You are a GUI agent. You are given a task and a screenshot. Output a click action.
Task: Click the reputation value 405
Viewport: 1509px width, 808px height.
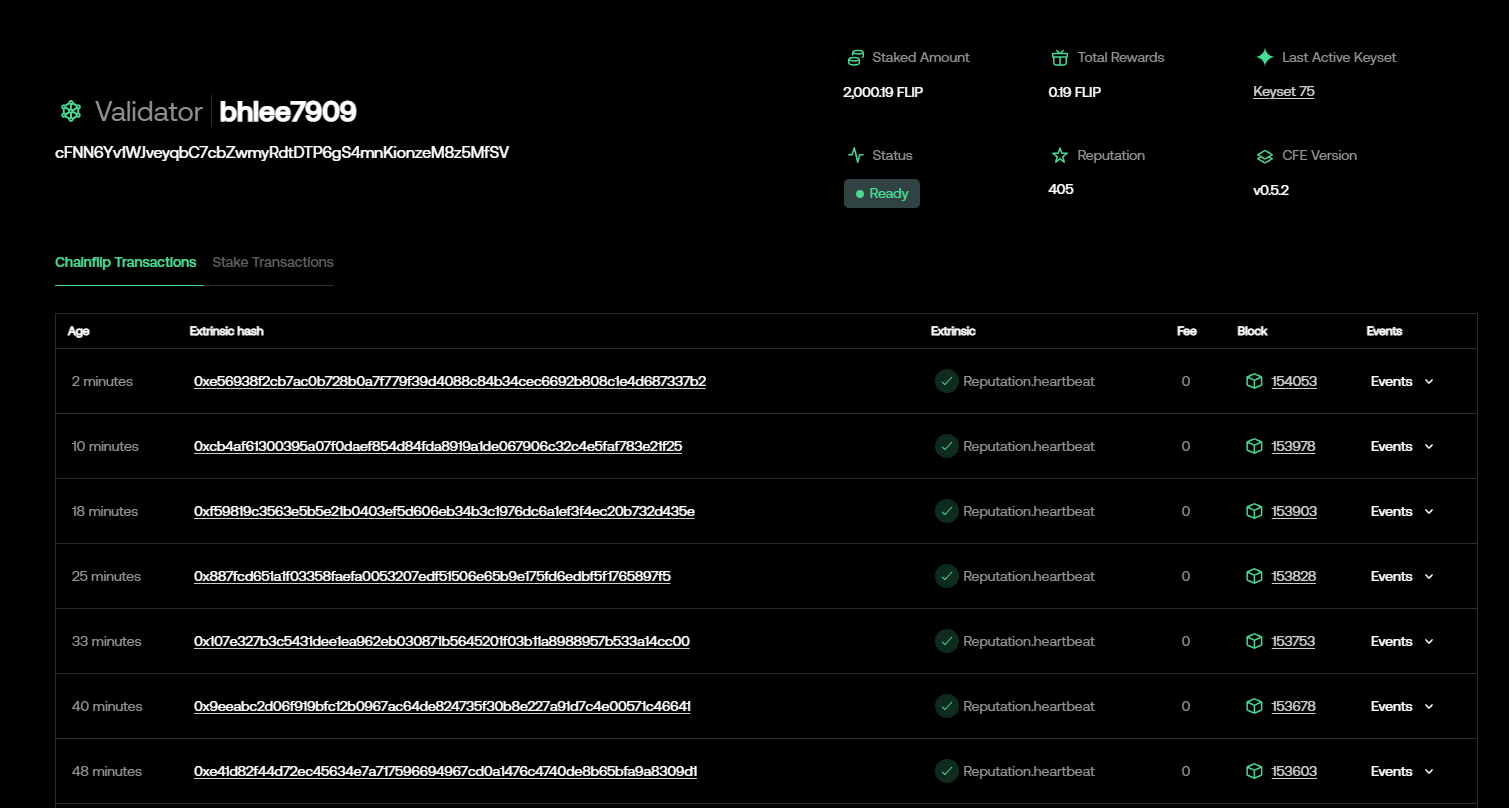click(x=1061, y=189)
